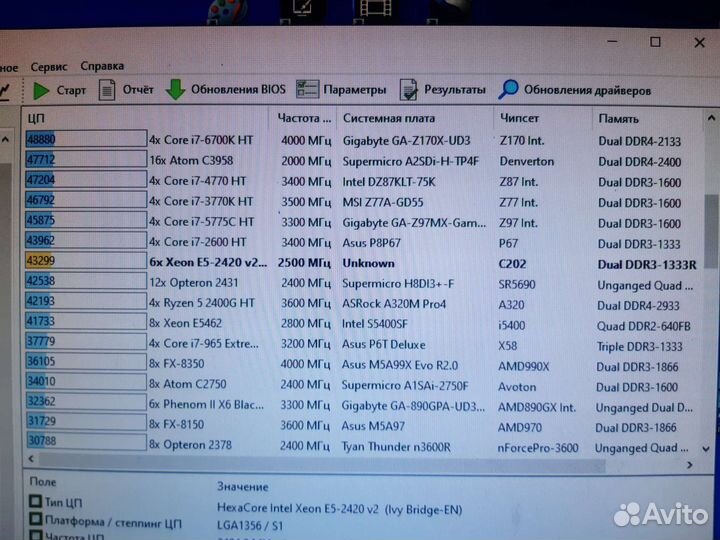Select the 30788 score bar
720x540 pixels.
tap(86, 440)
